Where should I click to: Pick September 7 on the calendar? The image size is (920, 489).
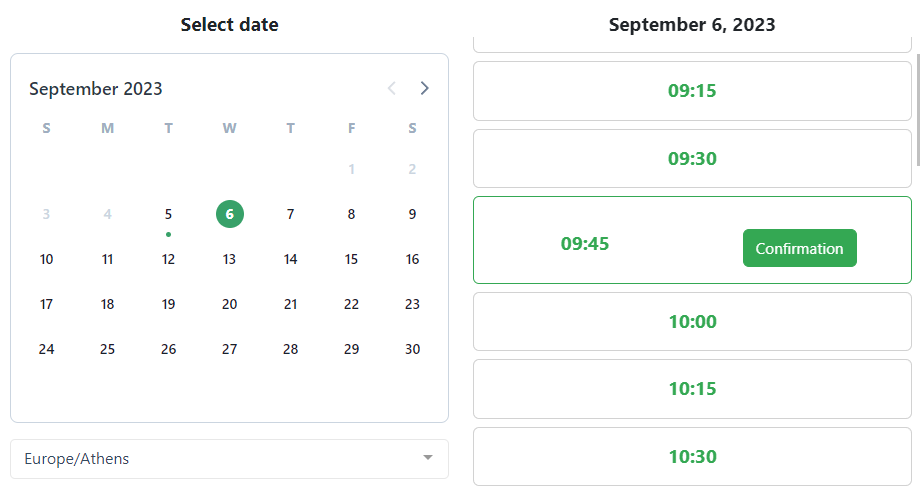[290, 214]
